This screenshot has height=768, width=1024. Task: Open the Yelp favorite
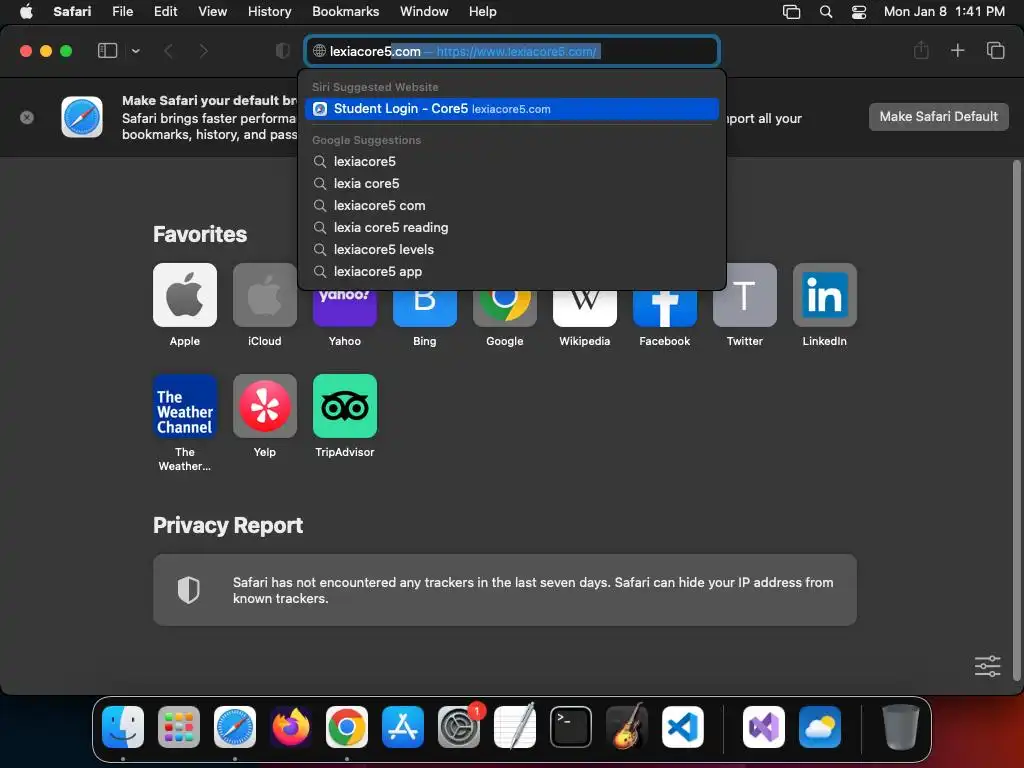pyautogui.click(x=264, y=406)
